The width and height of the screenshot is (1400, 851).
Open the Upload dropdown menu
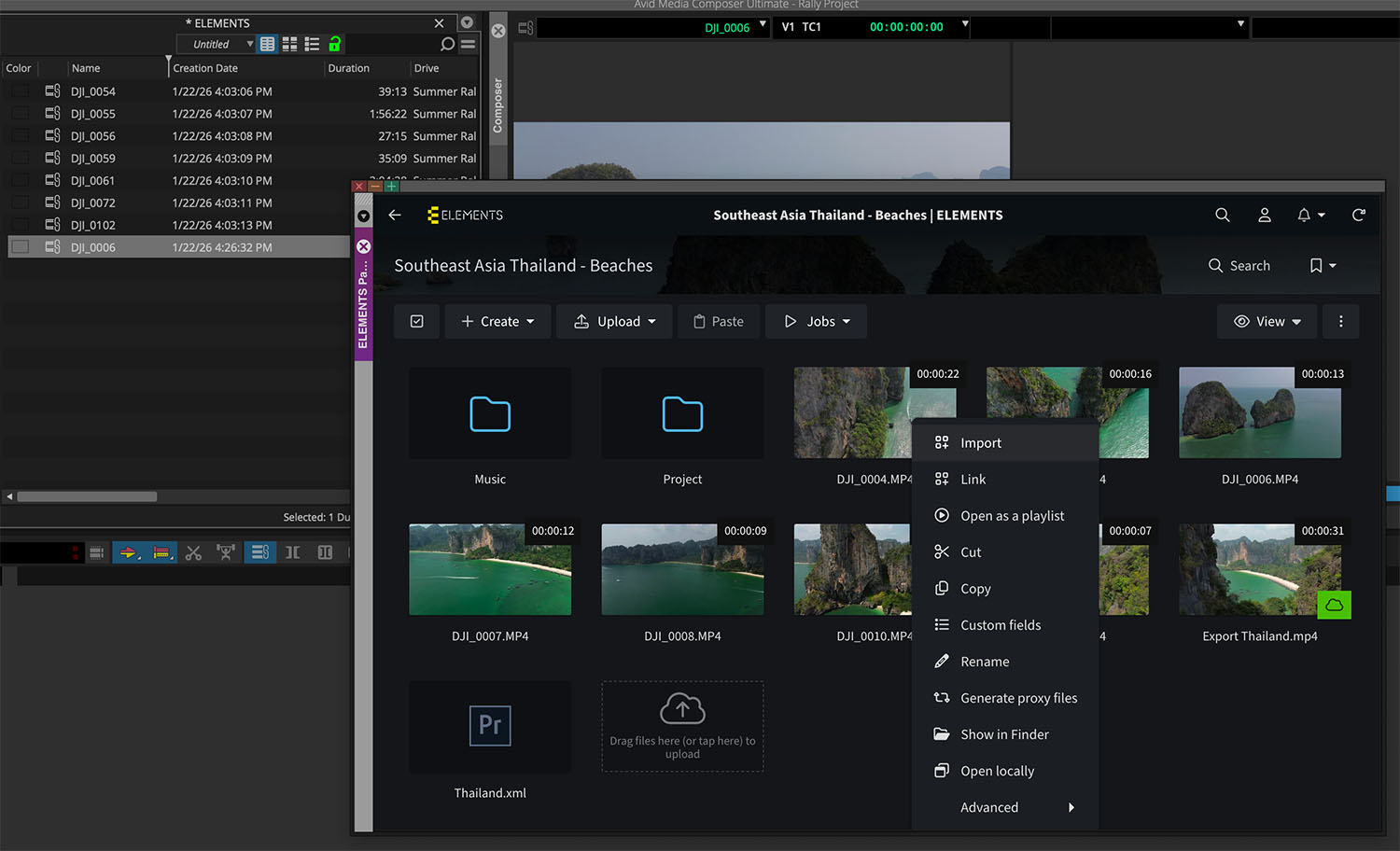[x=614, y=322]
